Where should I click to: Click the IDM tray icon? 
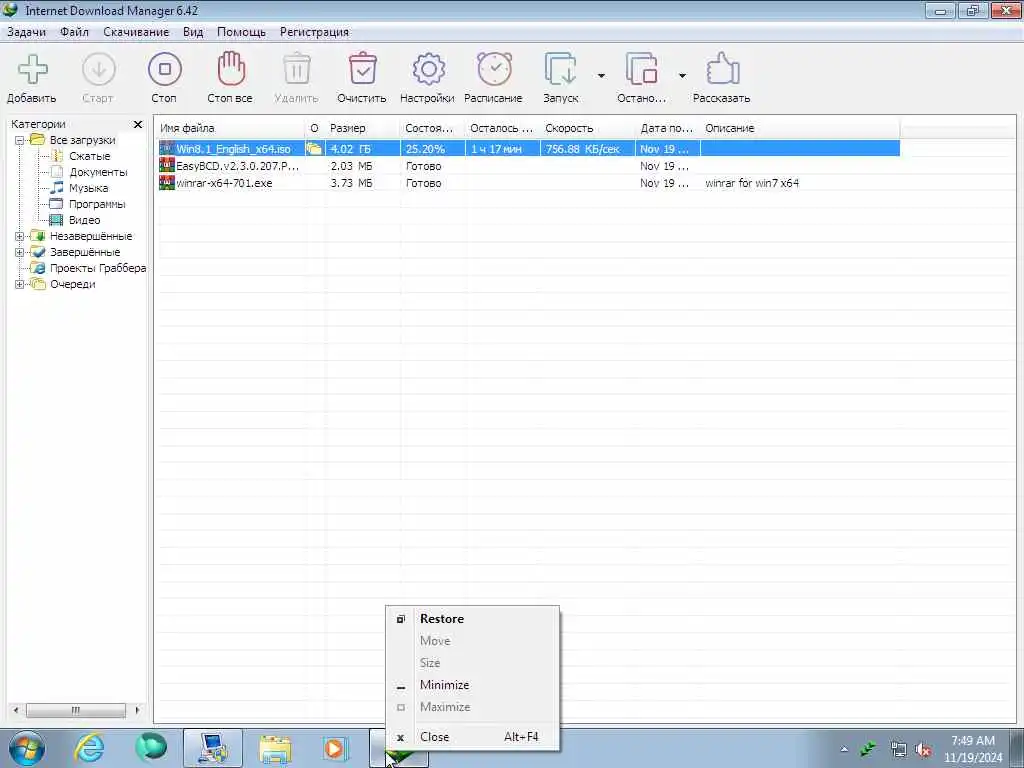click(869, 748)
